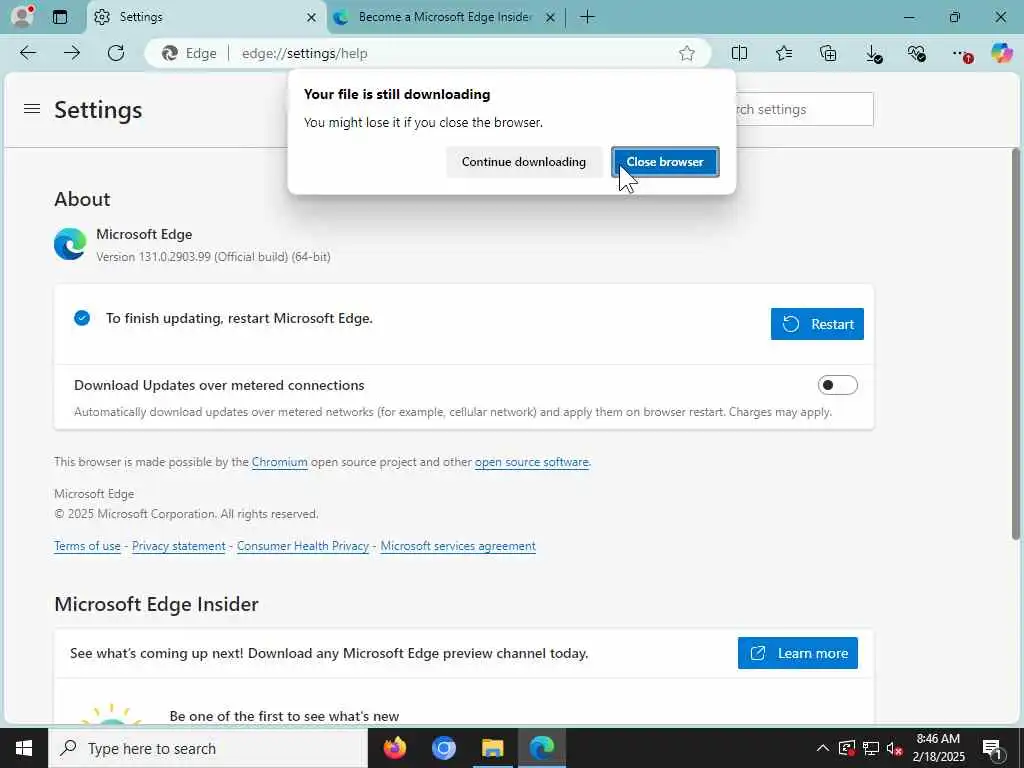Image resolution: width=1024 pixels, height=768 pixels.
Task: Click the muted volume tray icon
Action: [894, 748]
